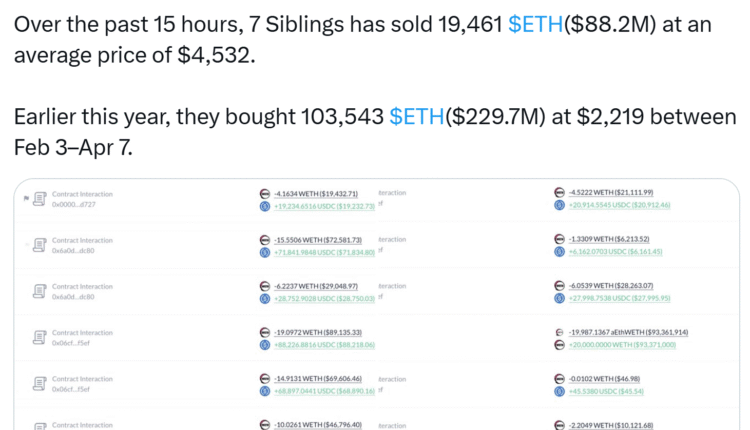
Task: Click the address 0x0000...d727
Action: [x=73, y=204]
